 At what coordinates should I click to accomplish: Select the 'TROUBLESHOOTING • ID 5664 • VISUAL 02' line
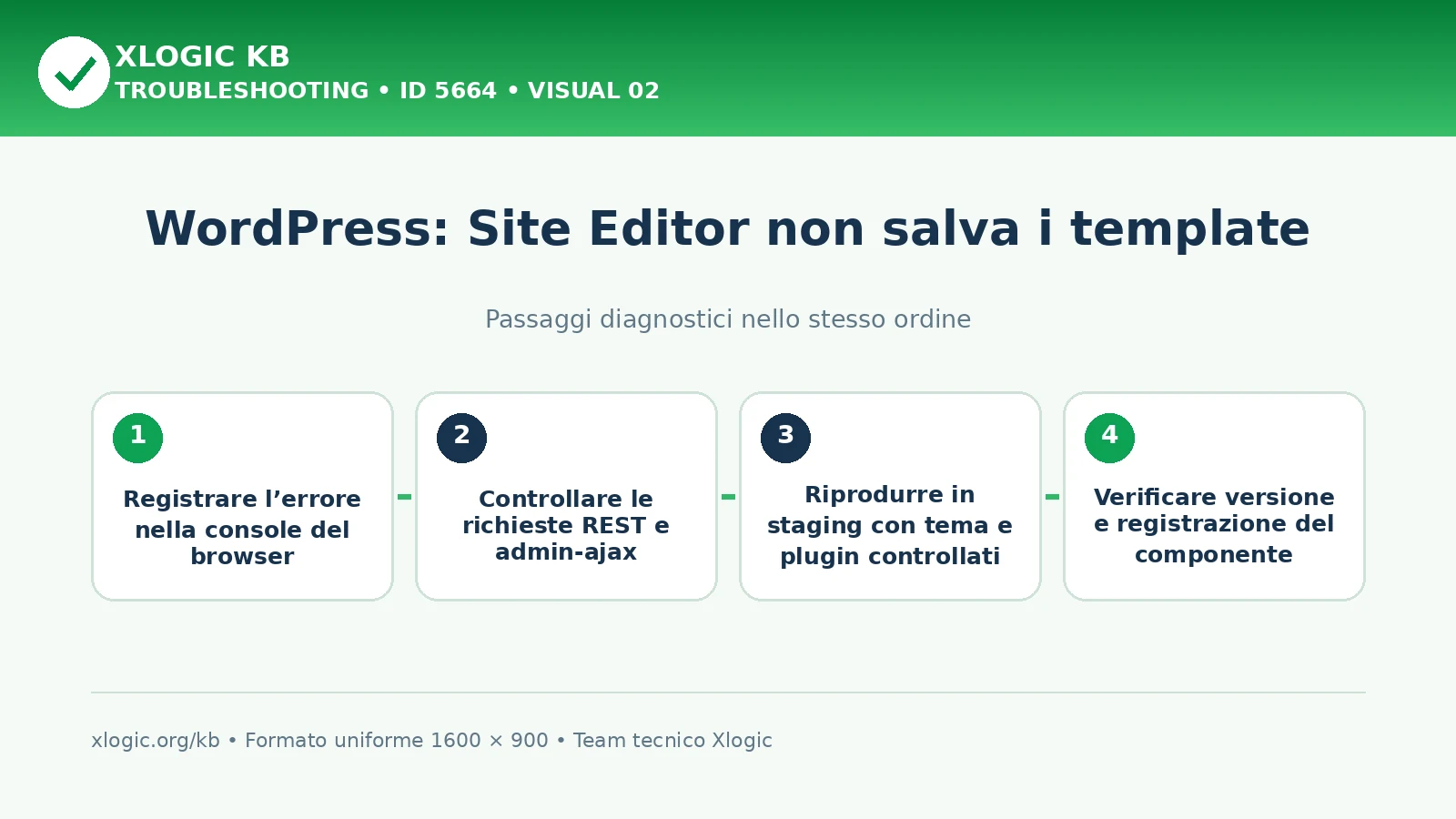[x=387, y=91]
